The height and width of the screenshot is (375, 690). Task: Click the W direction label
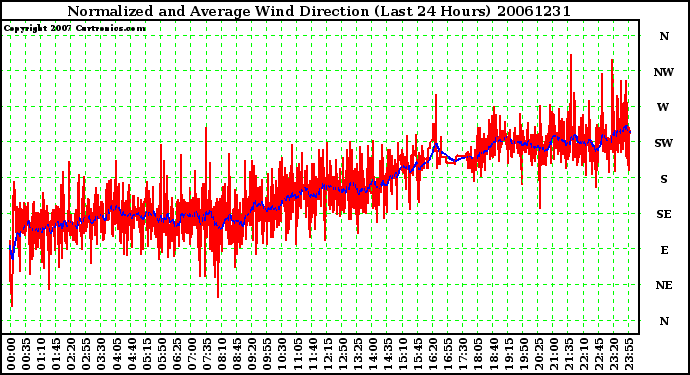click(663, 107)
